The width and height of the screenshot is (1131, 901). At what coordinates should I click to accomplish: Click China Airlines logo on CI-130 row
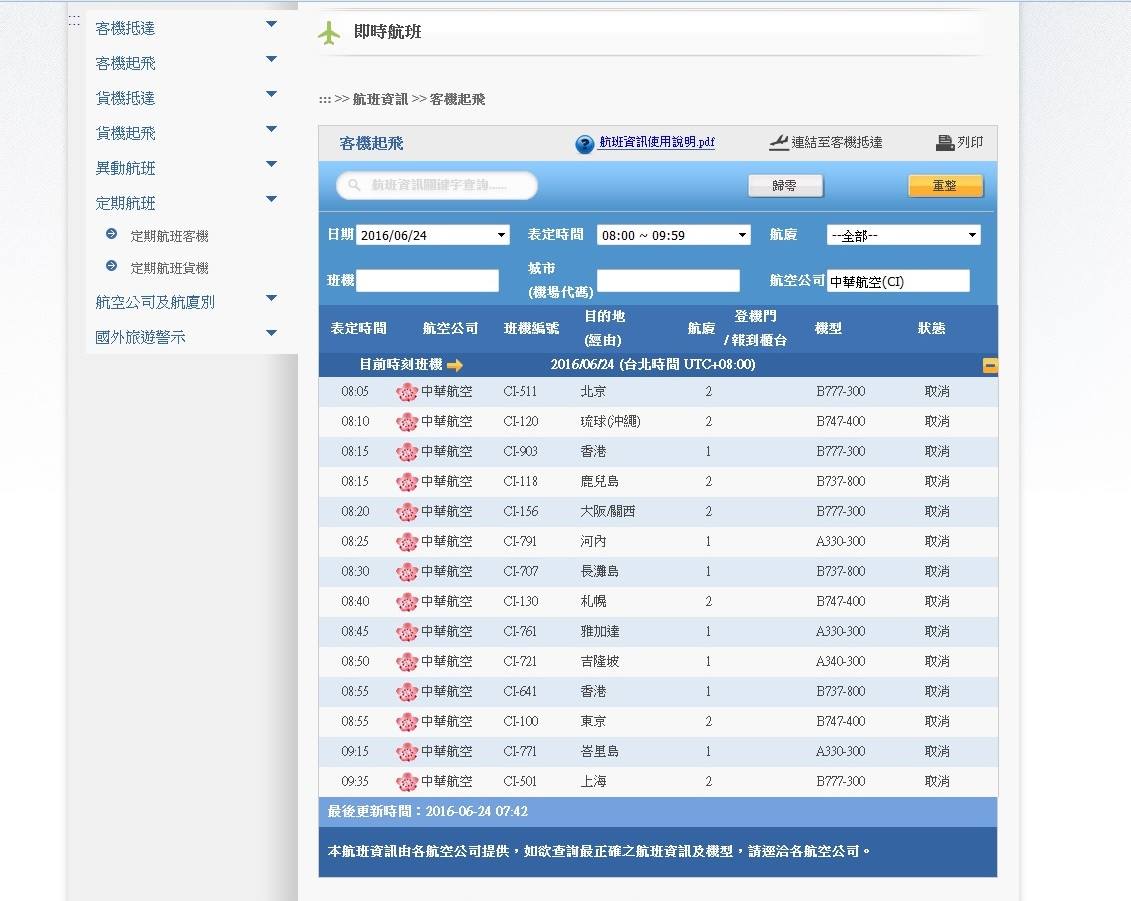pos(407,602)
